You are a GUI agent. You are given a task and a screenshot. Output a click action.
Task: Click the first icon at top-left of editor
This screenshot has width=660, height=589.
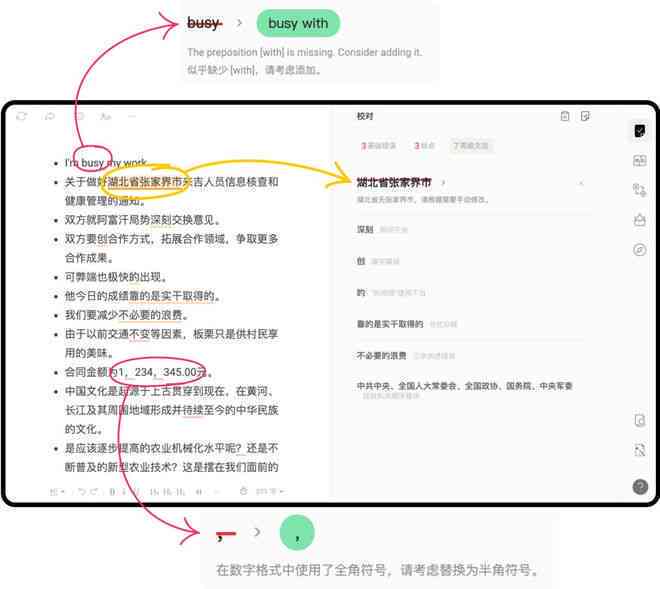click(x=21, y=116)
